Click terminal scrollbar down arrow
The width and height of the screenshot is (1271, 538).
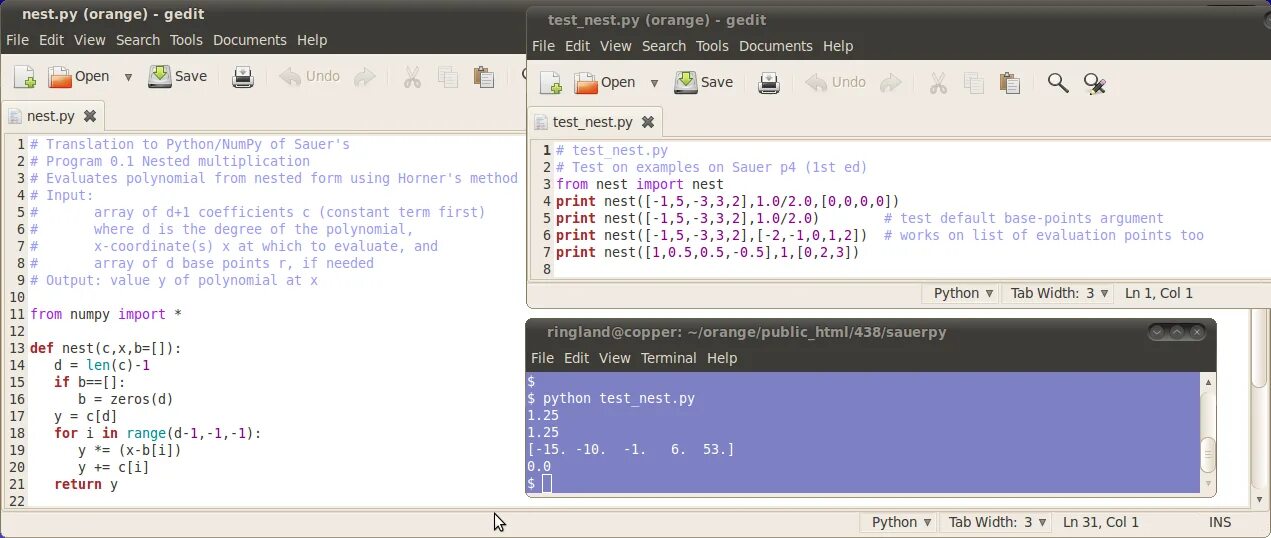pyautogui.click(x=1208, y=486)
